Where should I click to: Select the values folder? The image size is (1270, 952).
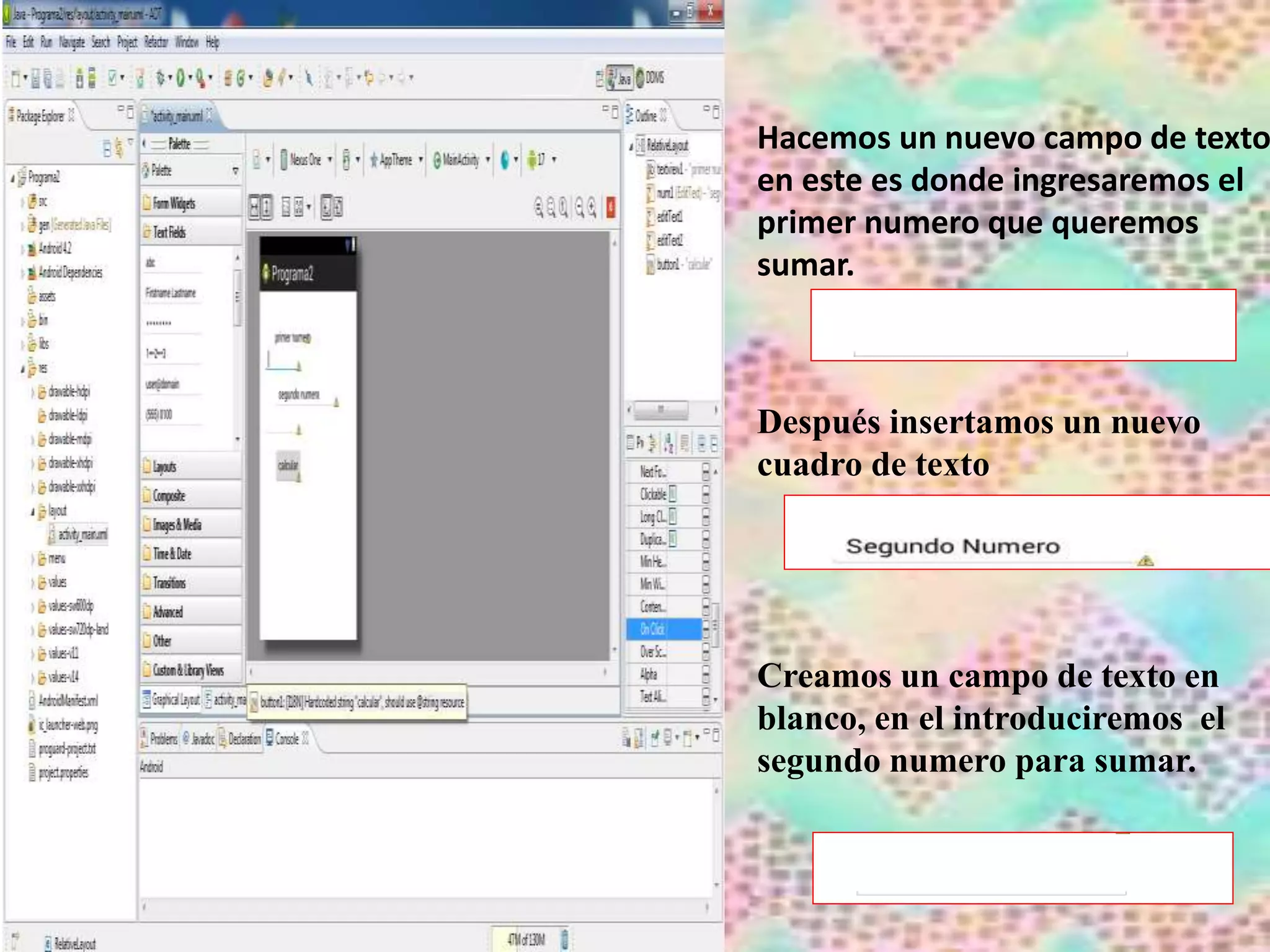click(52, 582)
